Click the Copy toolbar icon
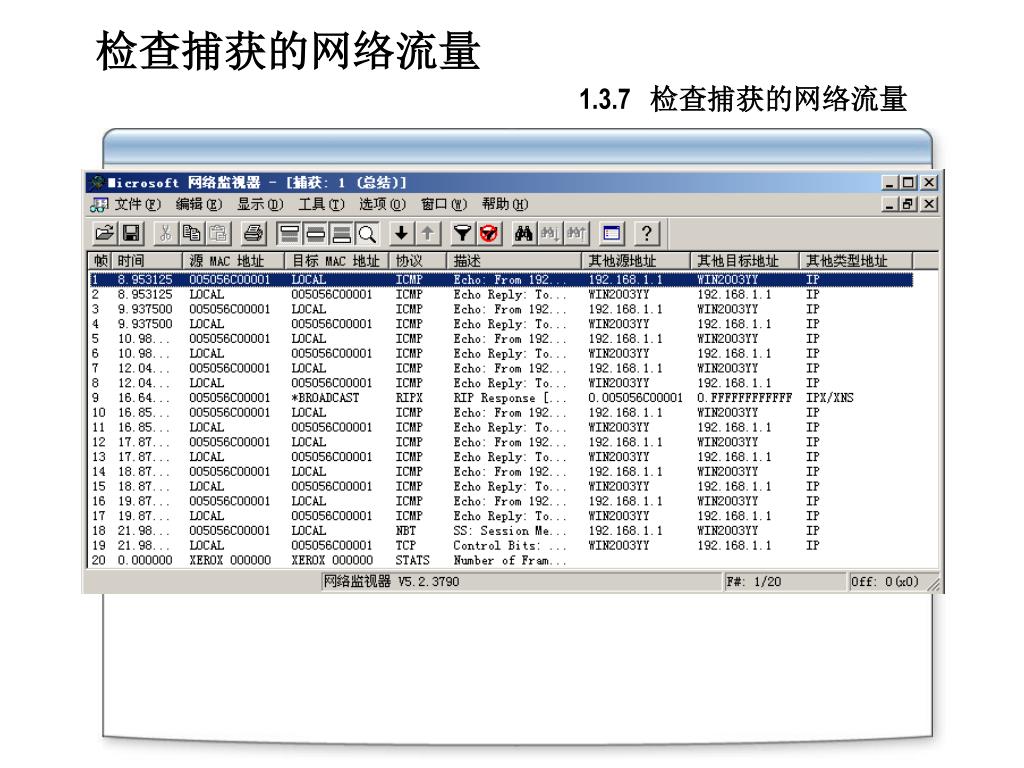 191,233
